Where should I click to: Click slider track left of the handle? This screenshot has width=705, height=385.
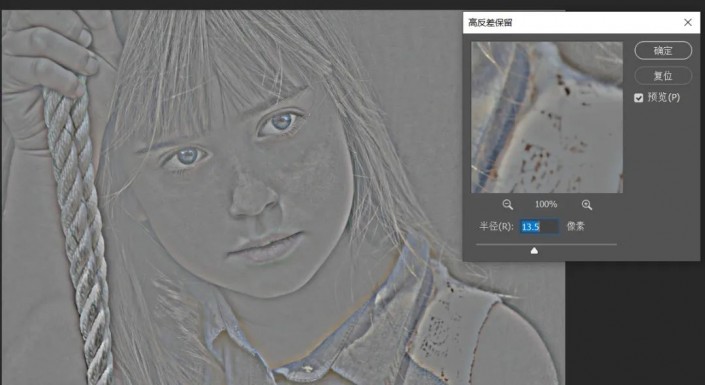point(503,244)
